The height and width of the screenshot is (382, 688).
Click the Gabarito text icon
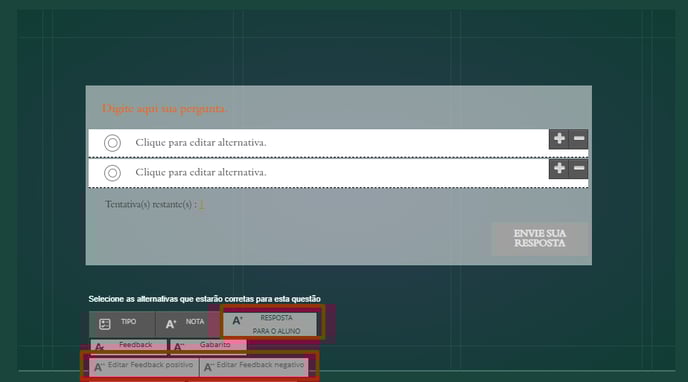179,347
